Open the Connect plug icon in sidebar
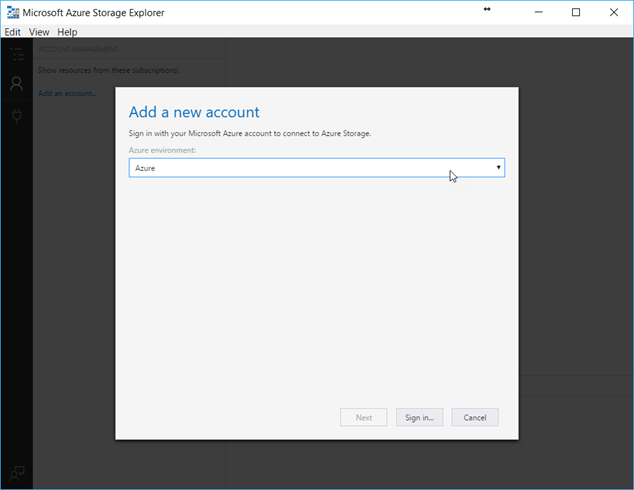This screenshot has width=634, height=490. pyautogui.click(x=17, y=116)
